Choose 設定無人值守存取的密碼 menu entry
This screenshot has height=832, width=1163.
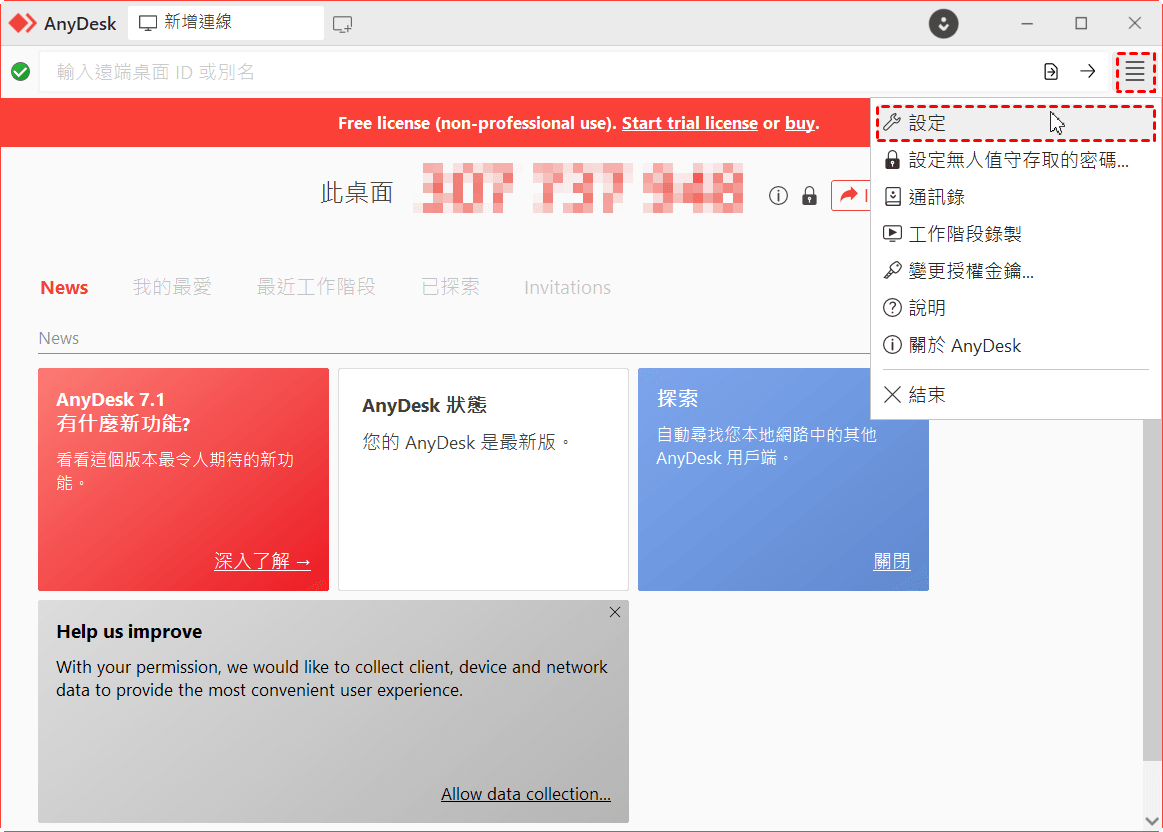click(x=1018, y=160)
